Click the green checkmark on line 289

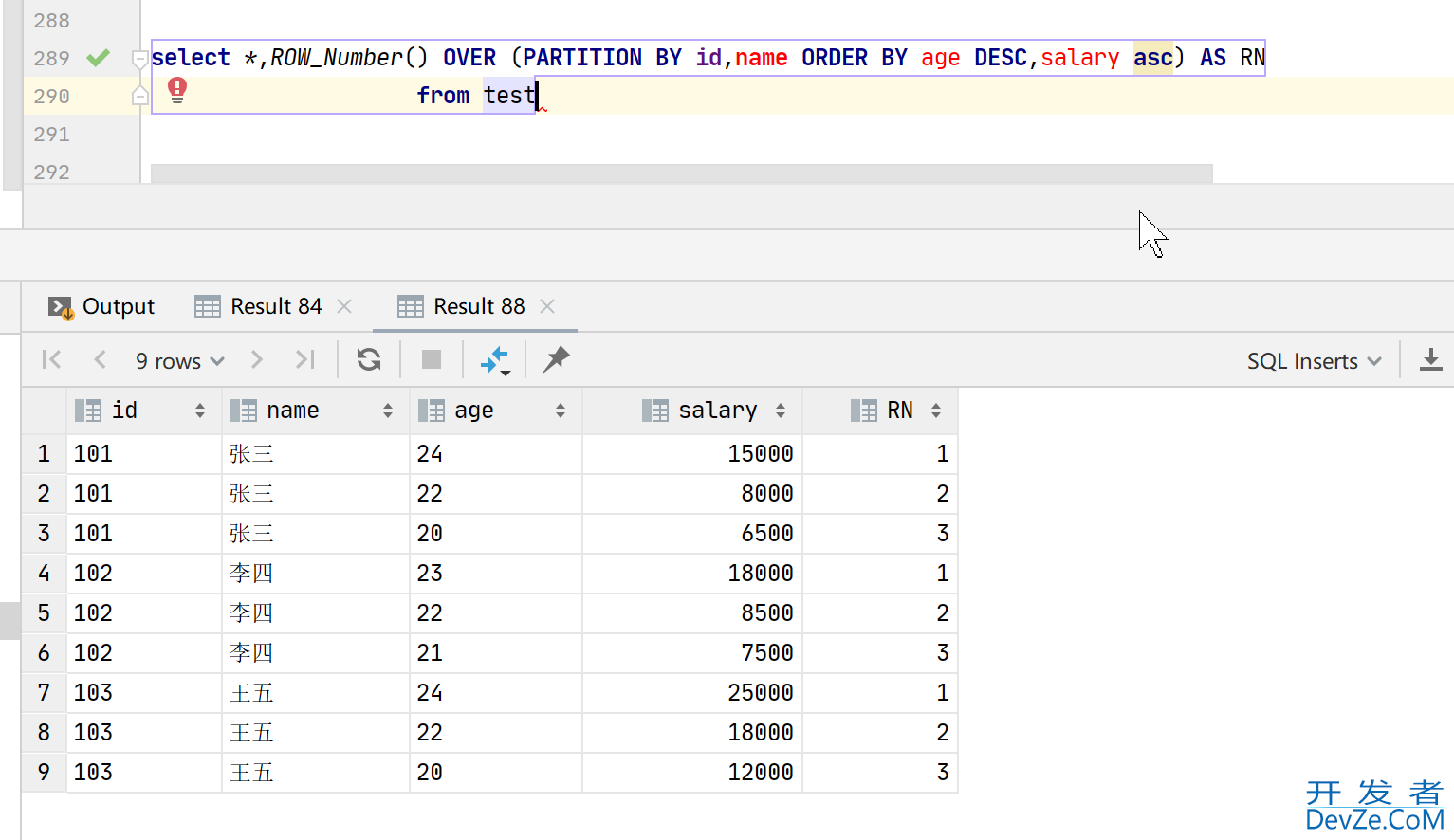coord(98,58)
